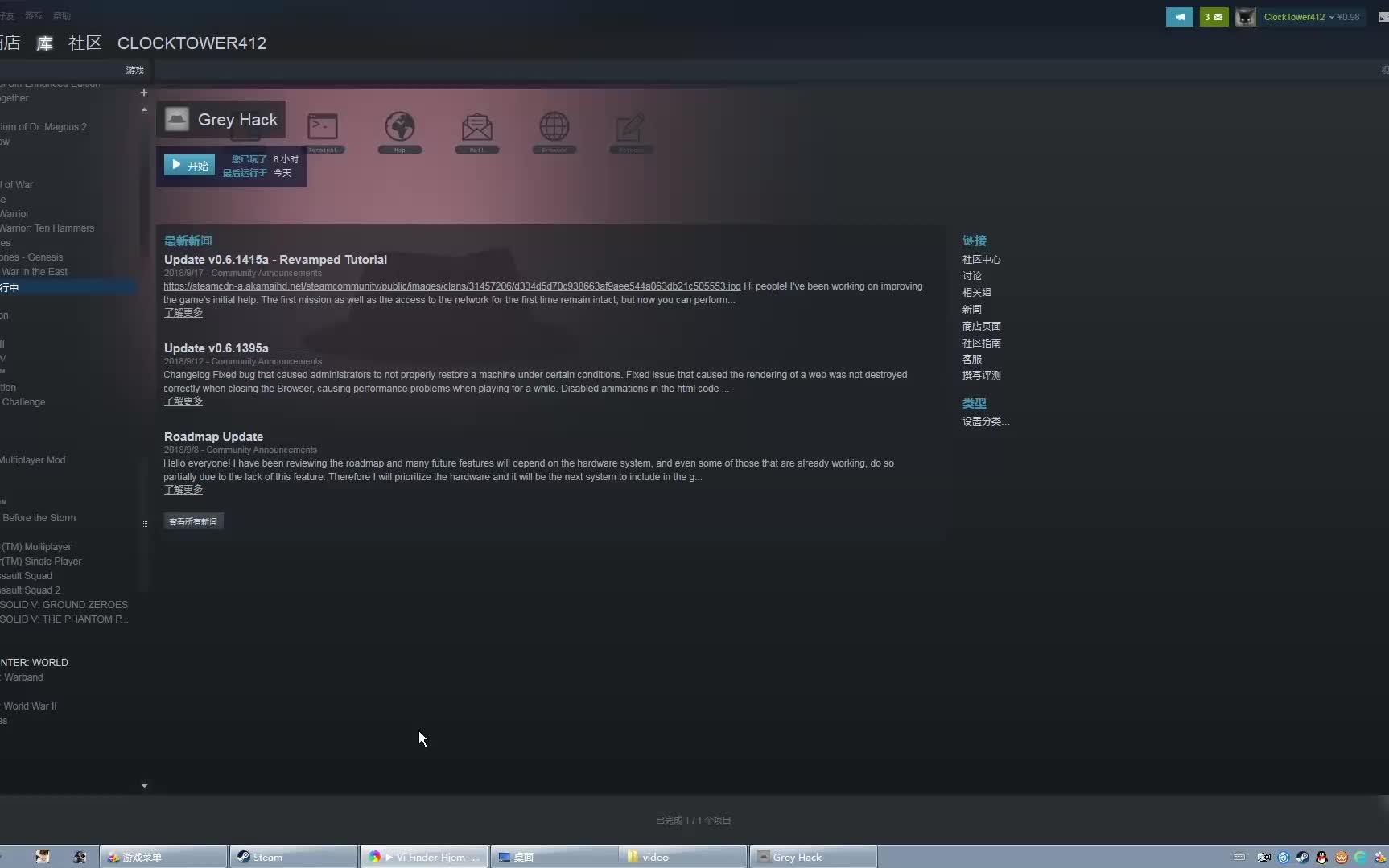Screen dimensions: 1389x868
Task: Open 社区指南 community guides link
Action: click(x=982, y=343)
